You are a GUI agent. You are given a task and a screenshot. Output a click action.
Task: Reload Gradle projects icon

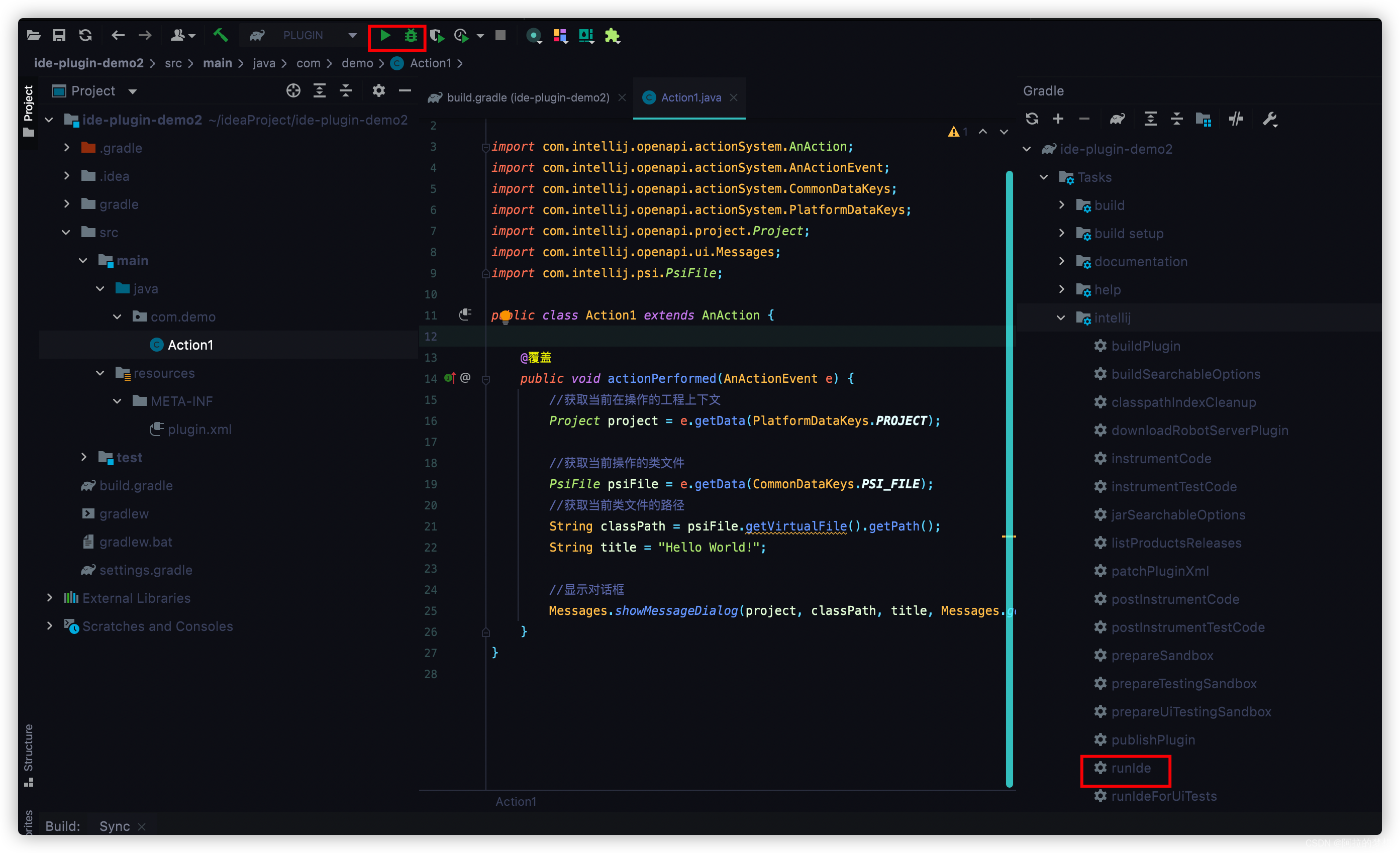(x=1032, y=119)
